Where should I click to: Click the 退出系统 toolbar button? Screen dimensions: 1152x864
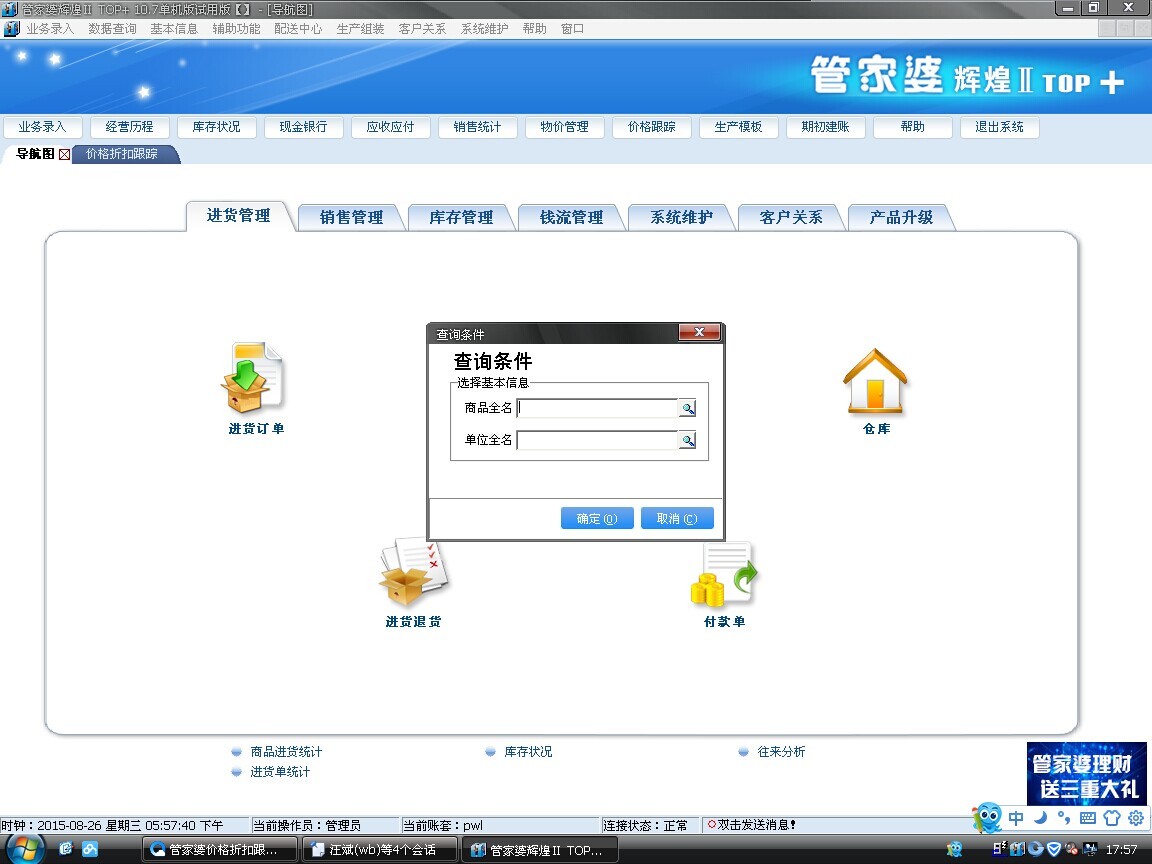[x=999, y=127]
